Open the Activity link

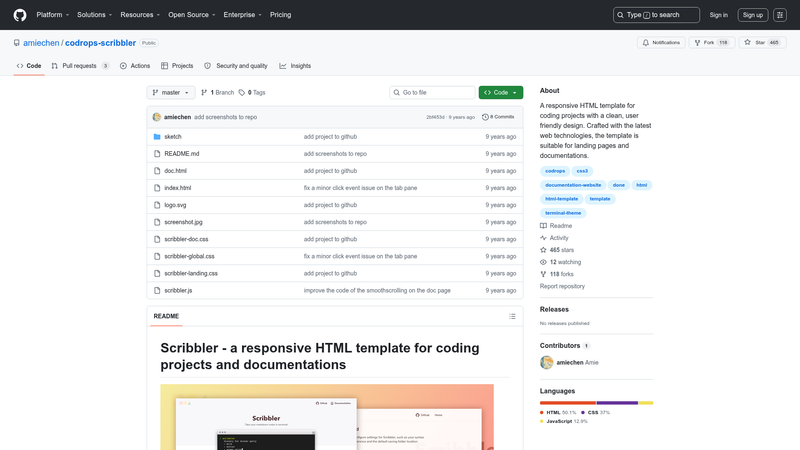click(554, 238)
